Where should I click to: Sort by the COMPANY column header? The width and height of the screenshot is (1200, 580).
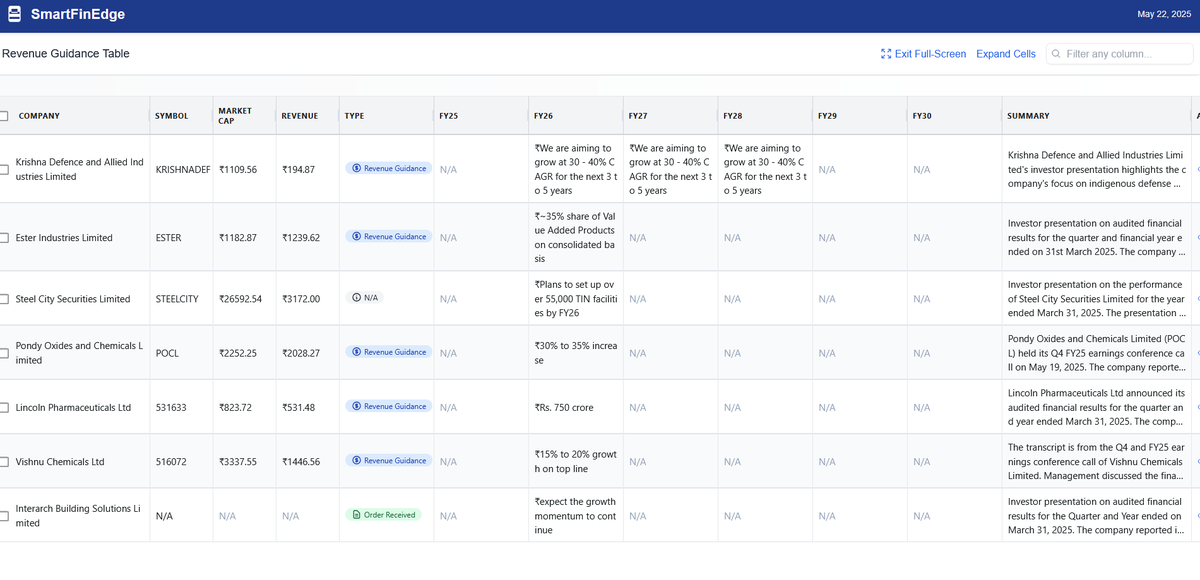coord(39,116)
